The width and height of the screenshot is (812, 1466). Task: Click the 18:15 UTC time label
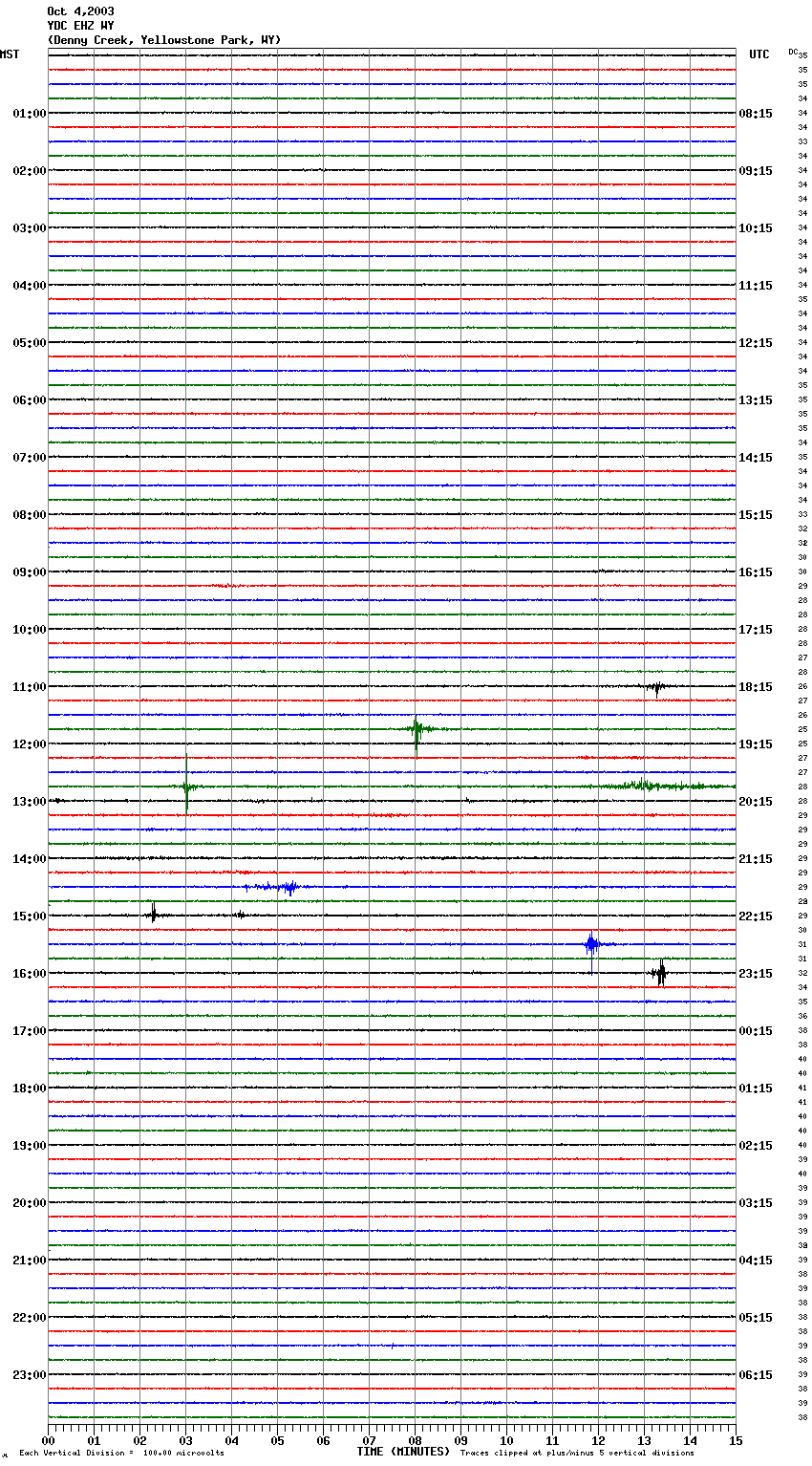(756, 687)
